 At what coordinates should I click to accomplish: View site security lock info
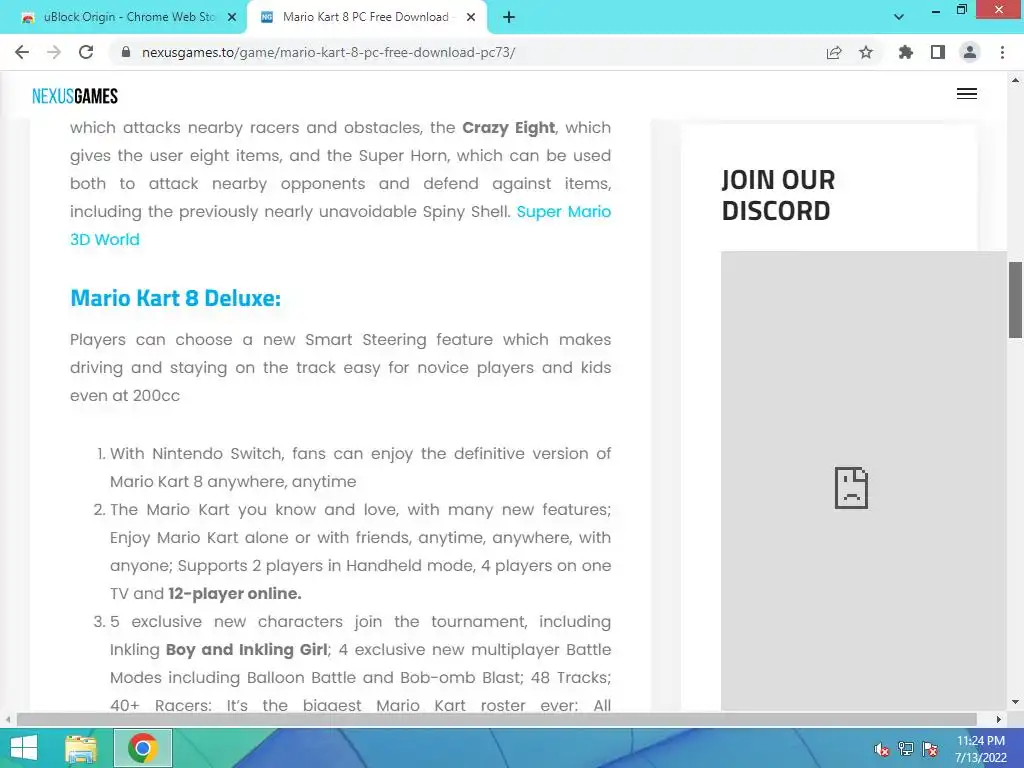point(126,52)
